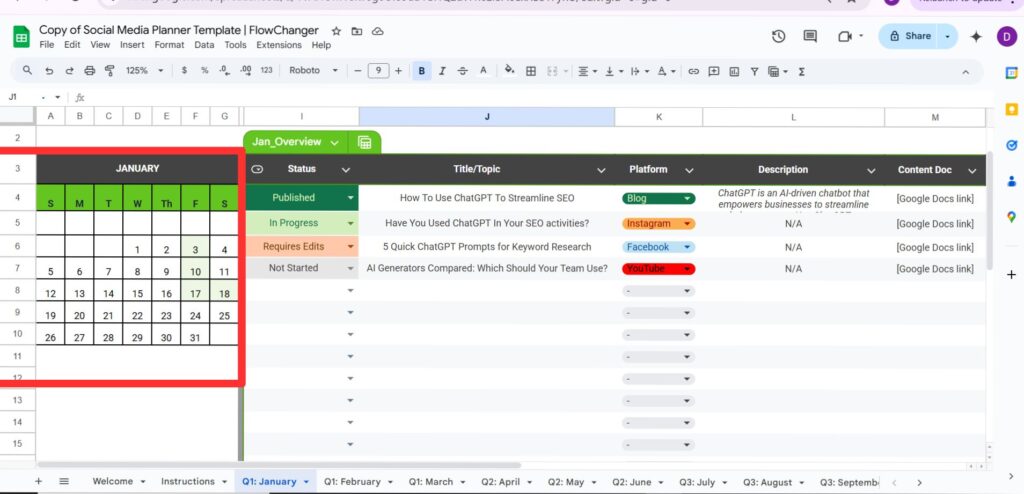Open the all sheets list

point(64,482)
